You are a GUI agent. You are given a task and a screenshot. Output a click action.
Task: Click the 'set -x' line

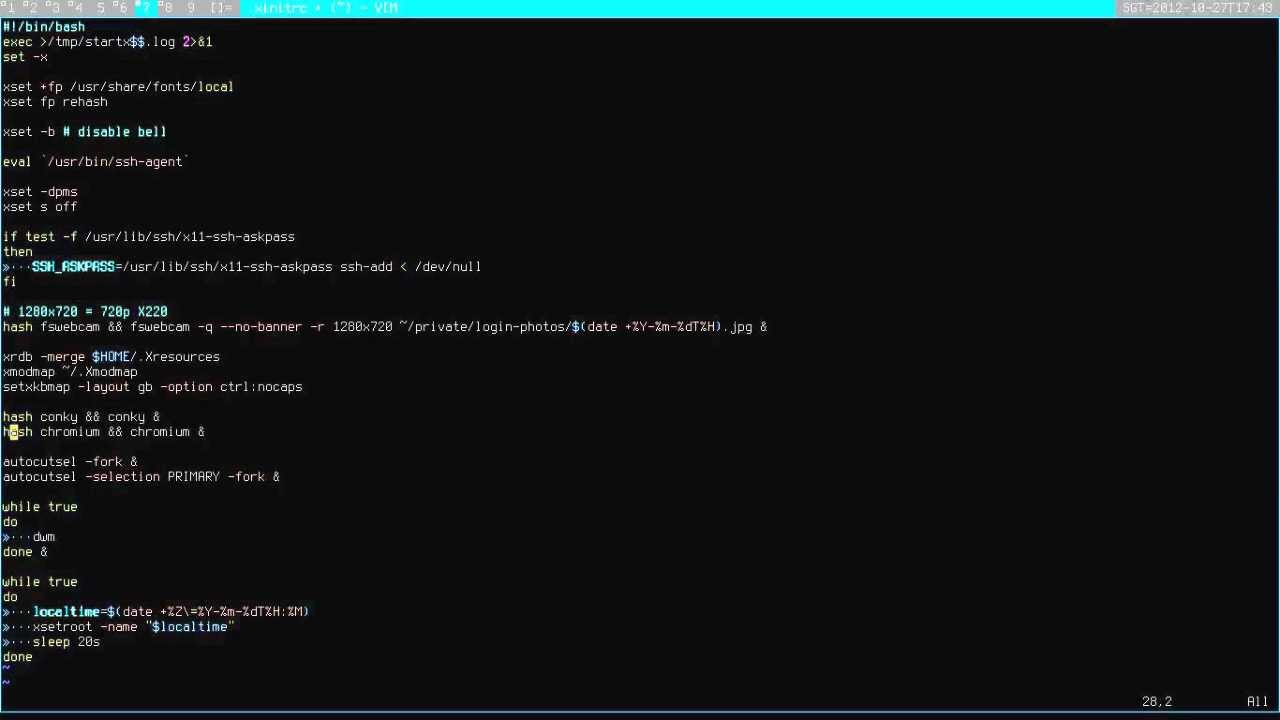25,56
